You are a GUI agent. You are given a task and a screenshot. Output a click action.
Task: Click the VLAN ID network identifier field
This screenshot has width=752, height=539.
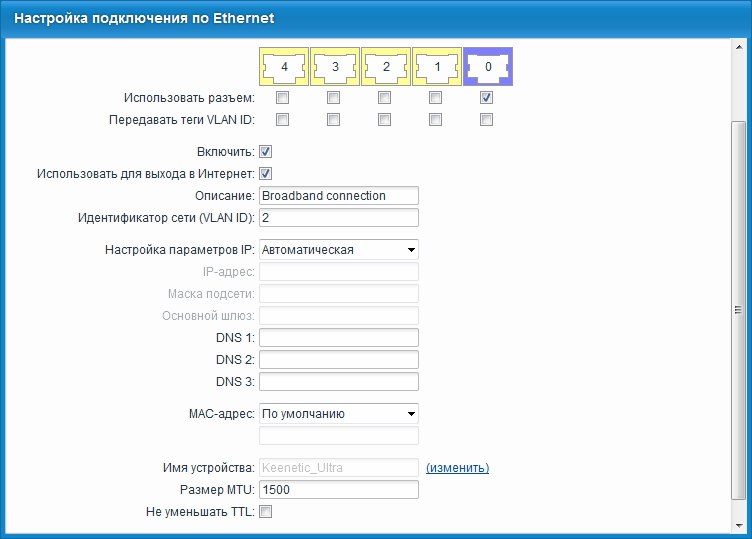338,218
